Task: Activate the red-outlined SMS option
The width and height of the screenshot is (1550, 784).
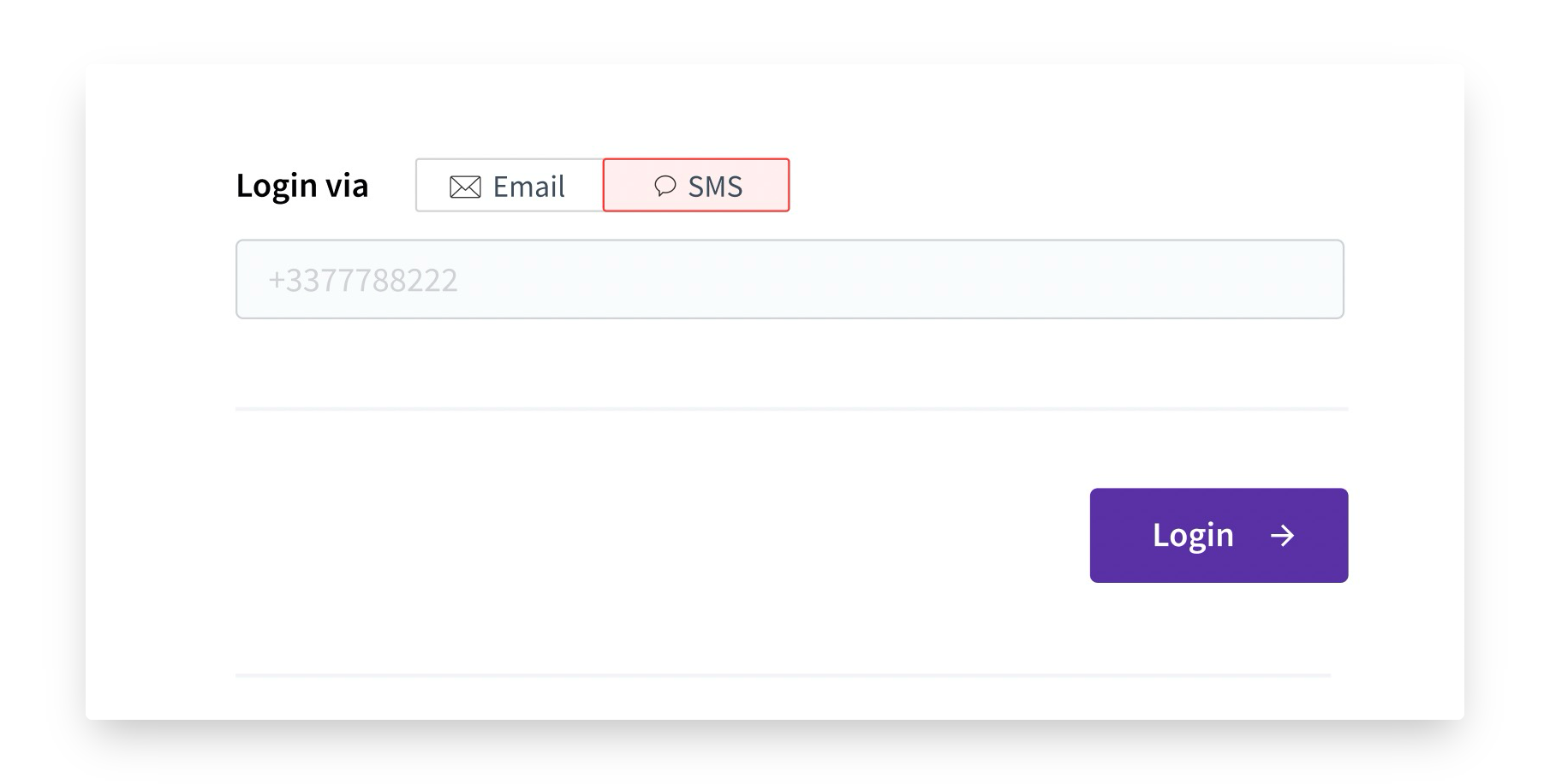Action: pos(696,186)
